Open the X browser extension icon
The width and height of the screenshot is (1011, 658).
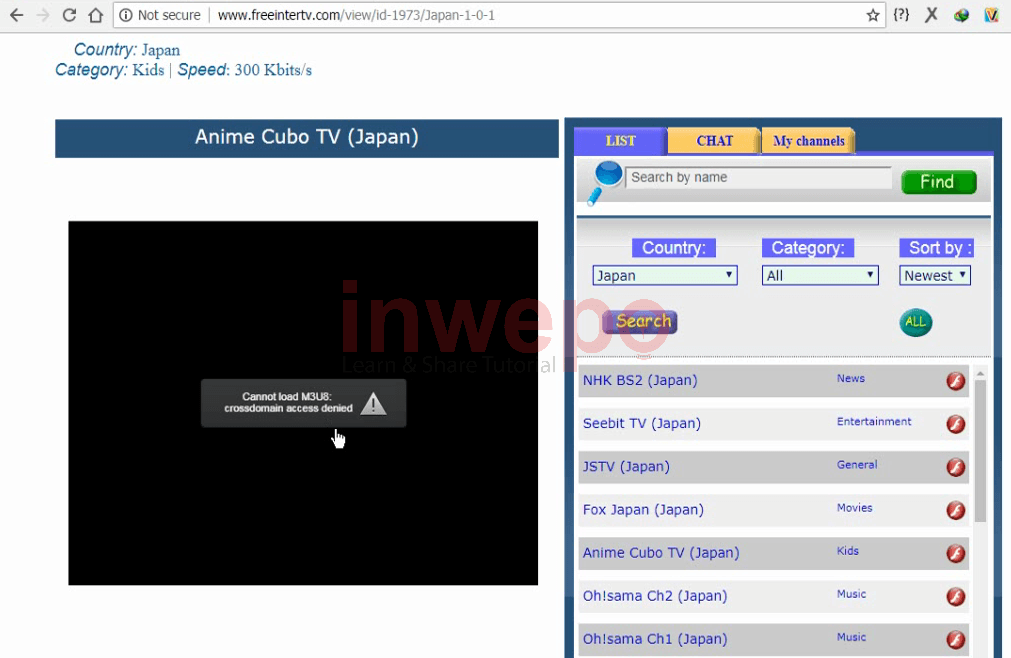tap(931, 14)
